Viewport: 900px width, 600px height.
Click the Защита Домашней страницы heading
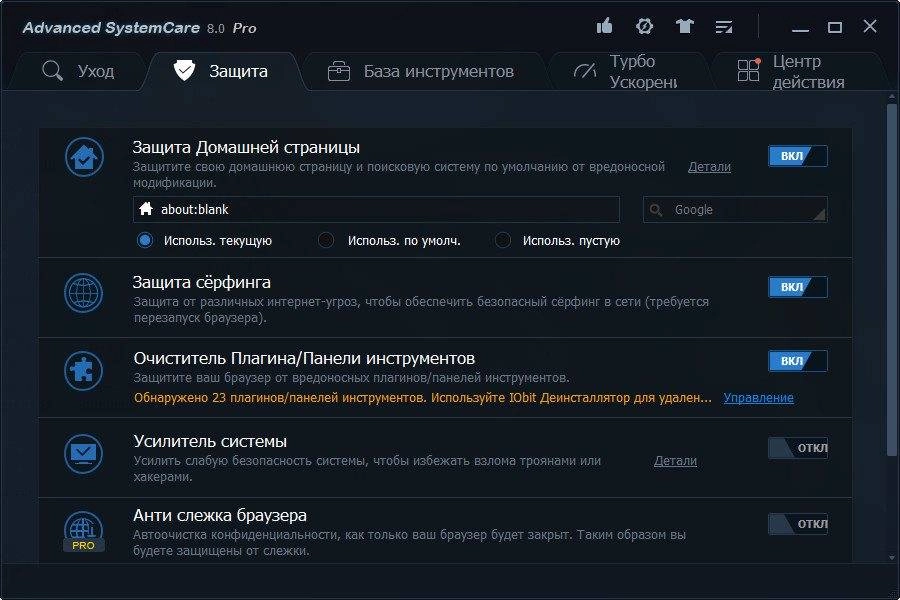[x=246, y=148]
